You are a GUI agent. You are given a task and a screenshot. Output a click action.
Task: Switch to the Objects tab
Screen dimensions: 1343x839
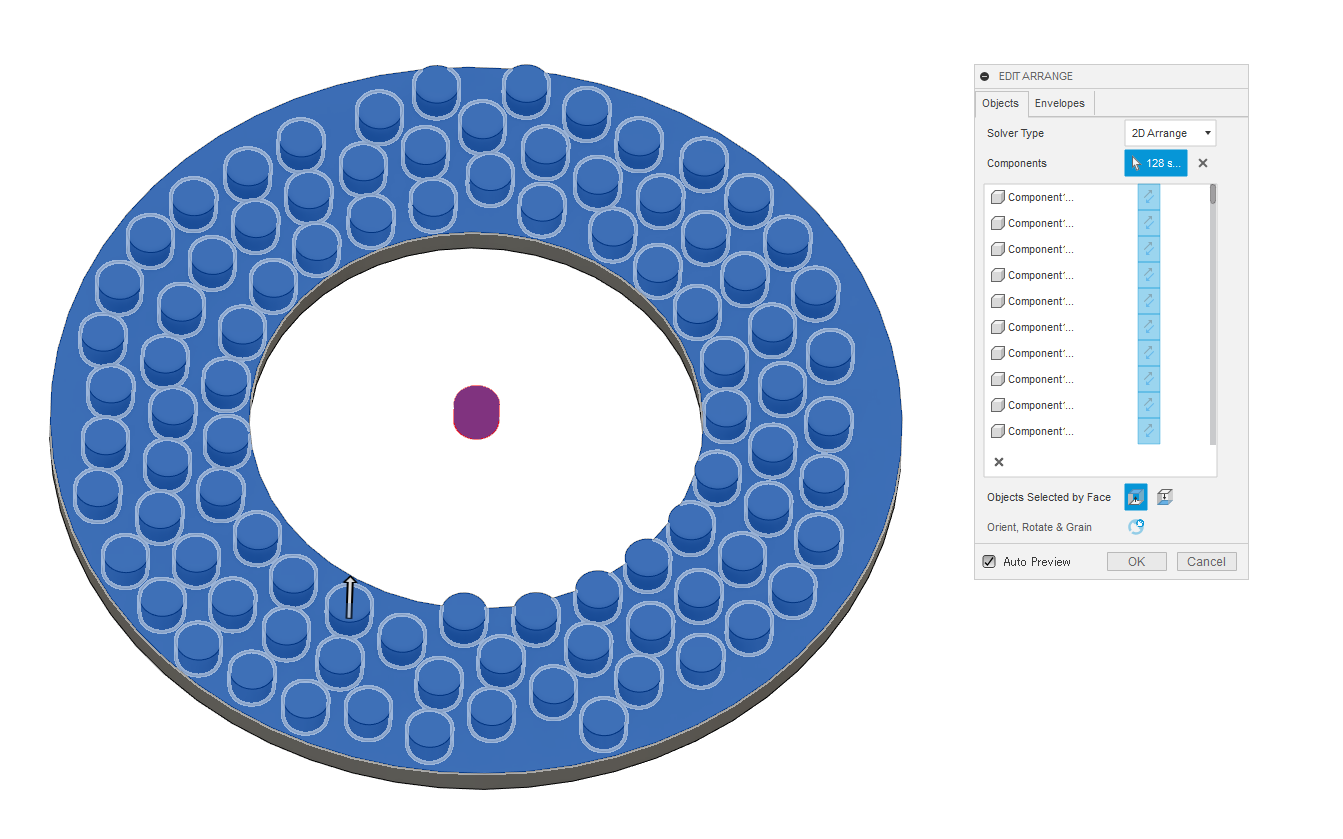click(1000, 103)
